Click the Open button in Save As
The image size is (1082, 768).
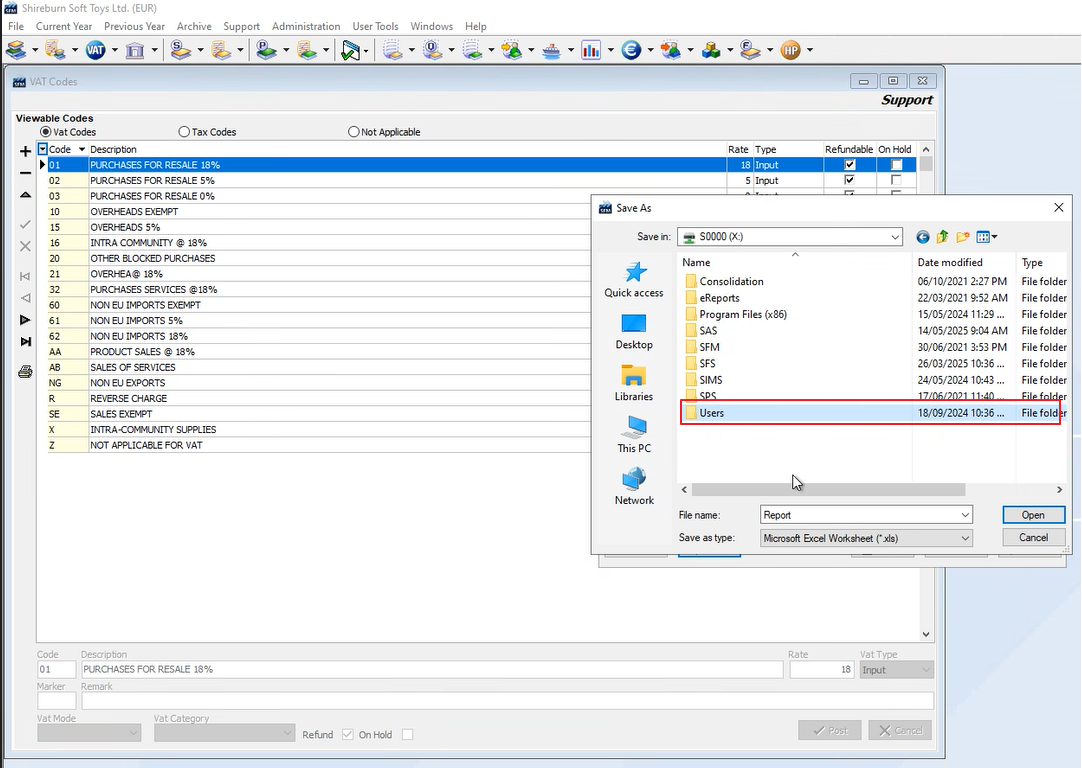click(x=1033, y=515)
